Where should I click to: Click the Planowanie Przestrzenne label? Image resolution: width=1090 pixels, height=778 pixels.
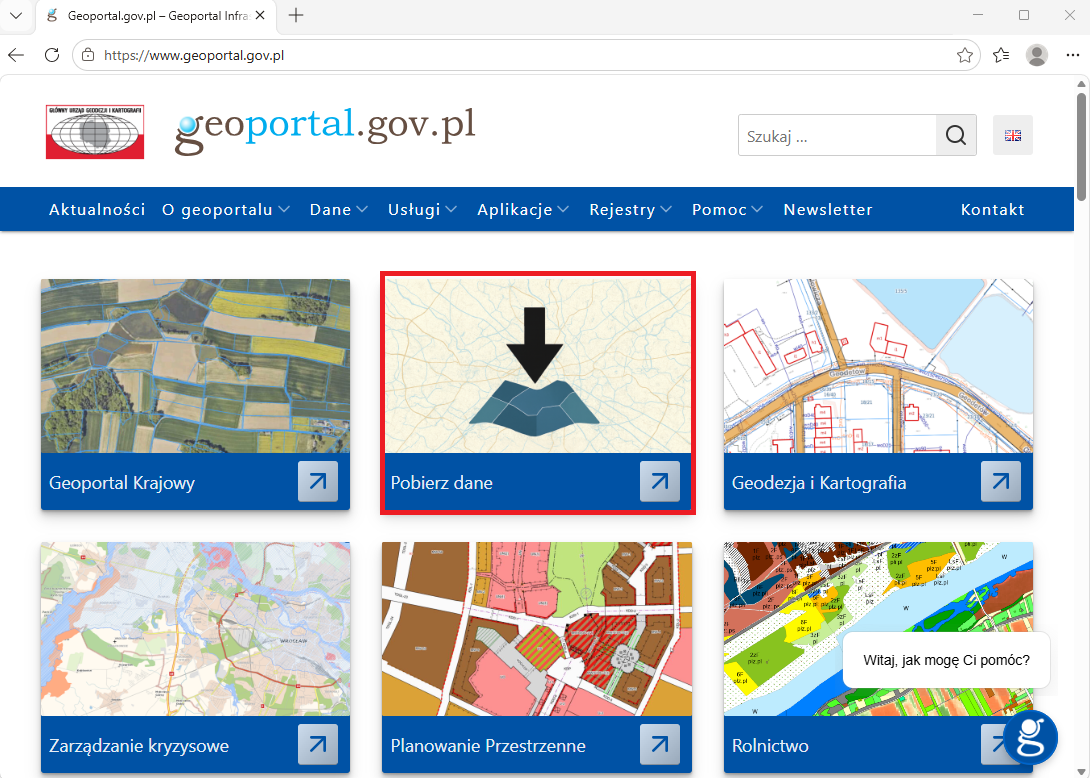pyautogui.click(x=488, y=745)
